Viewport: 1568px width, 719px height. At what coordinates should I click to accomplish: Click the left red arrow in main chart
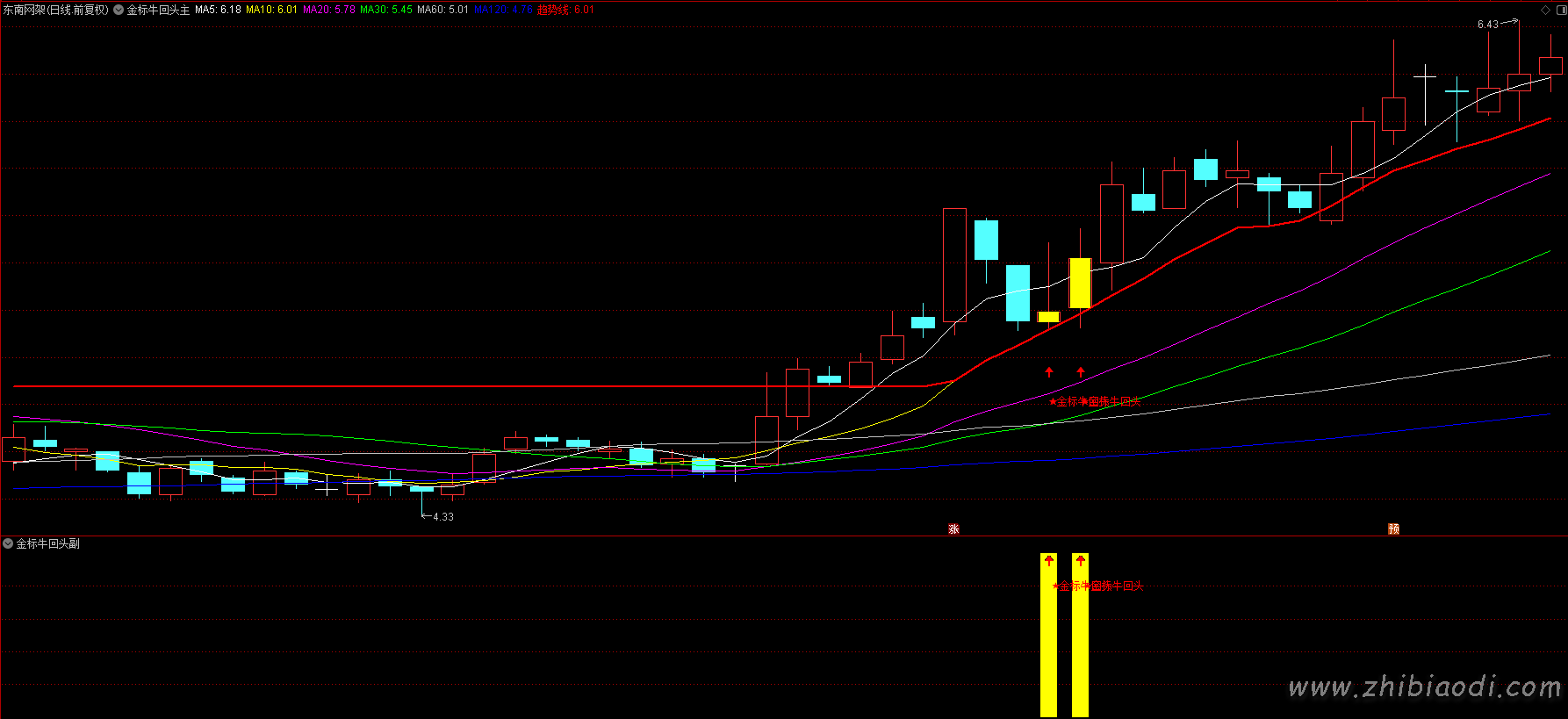pos(1049,372)
